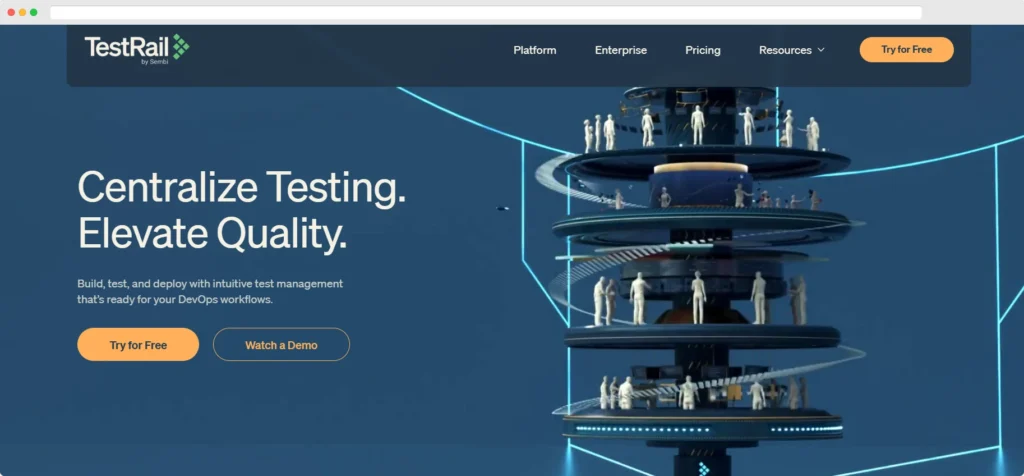Screen dimensions: 1024x476
Task: Click the DevOps workflows description paragraph
Action: pos(209,291)
